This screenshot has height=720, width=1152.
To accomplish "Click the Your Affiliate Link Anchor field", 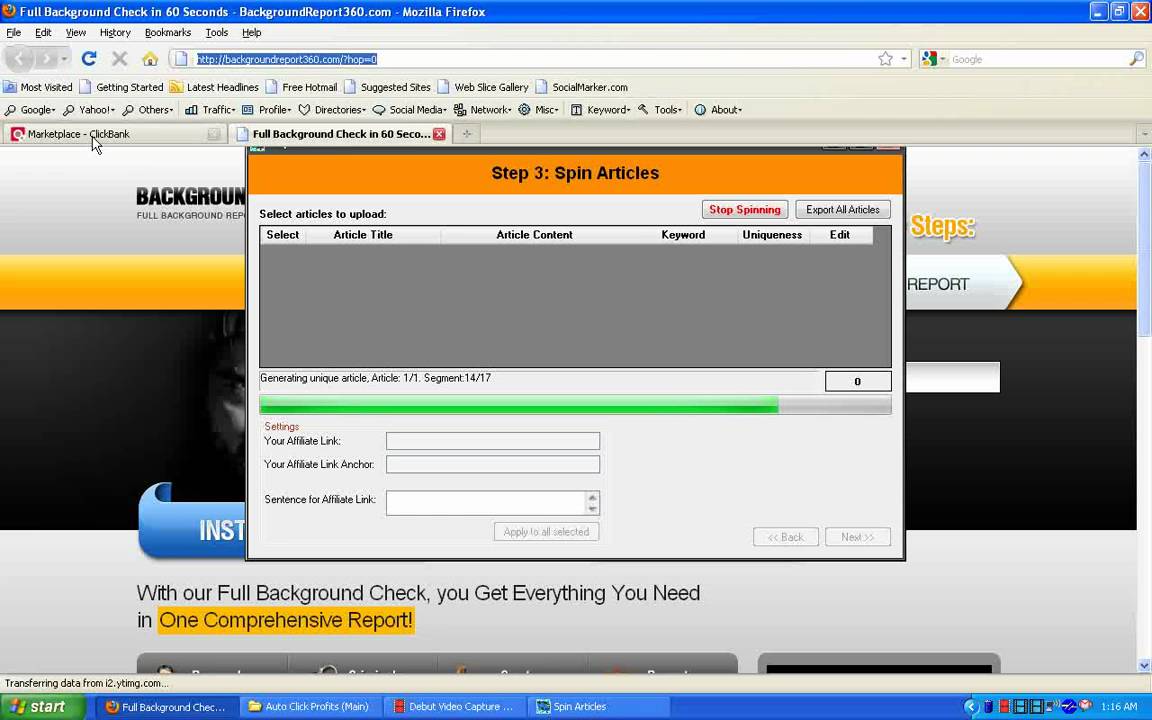I will point(492,464).
